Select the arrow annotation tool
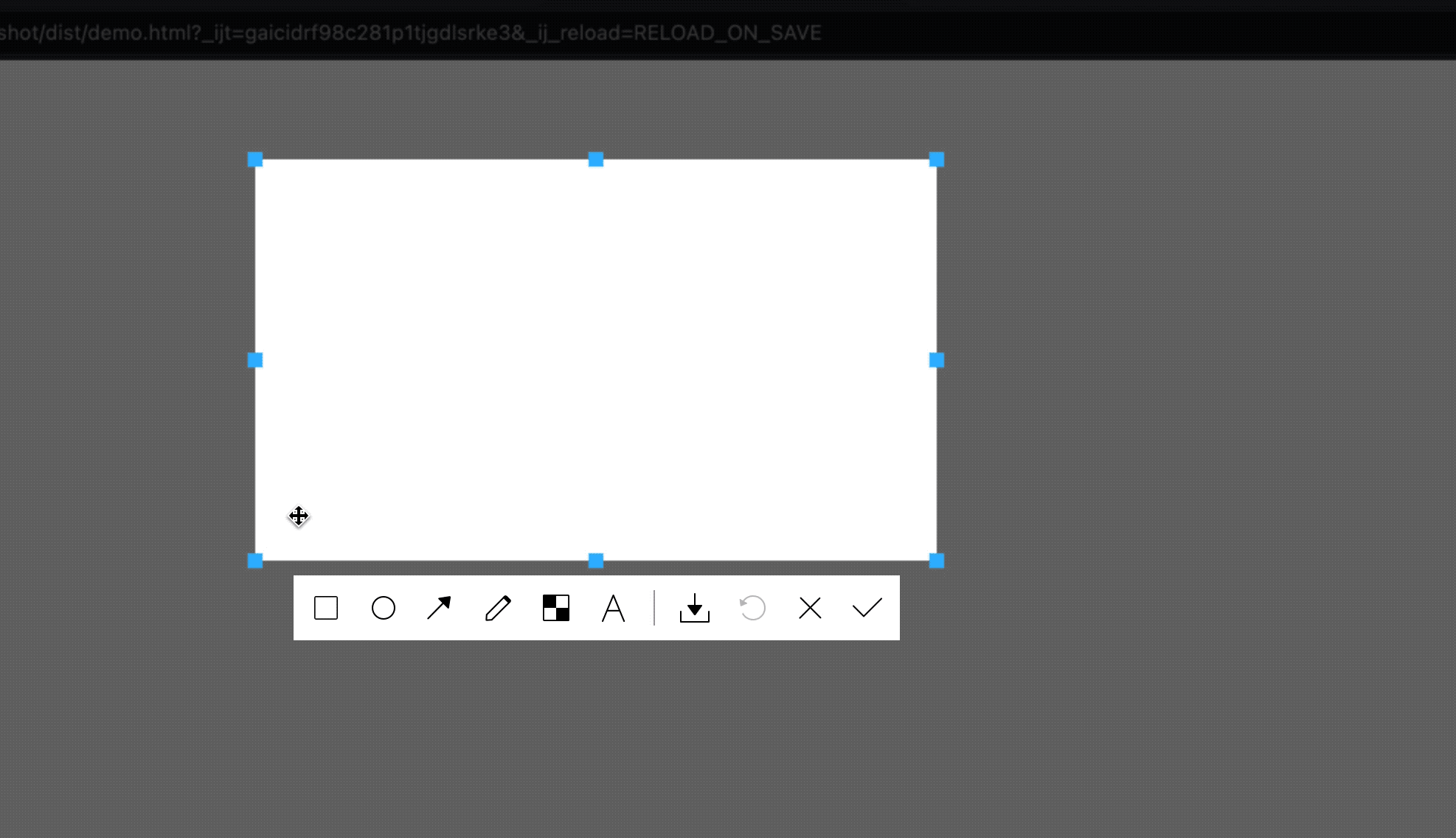The image size is (1456, 838). tap(440, 608)
